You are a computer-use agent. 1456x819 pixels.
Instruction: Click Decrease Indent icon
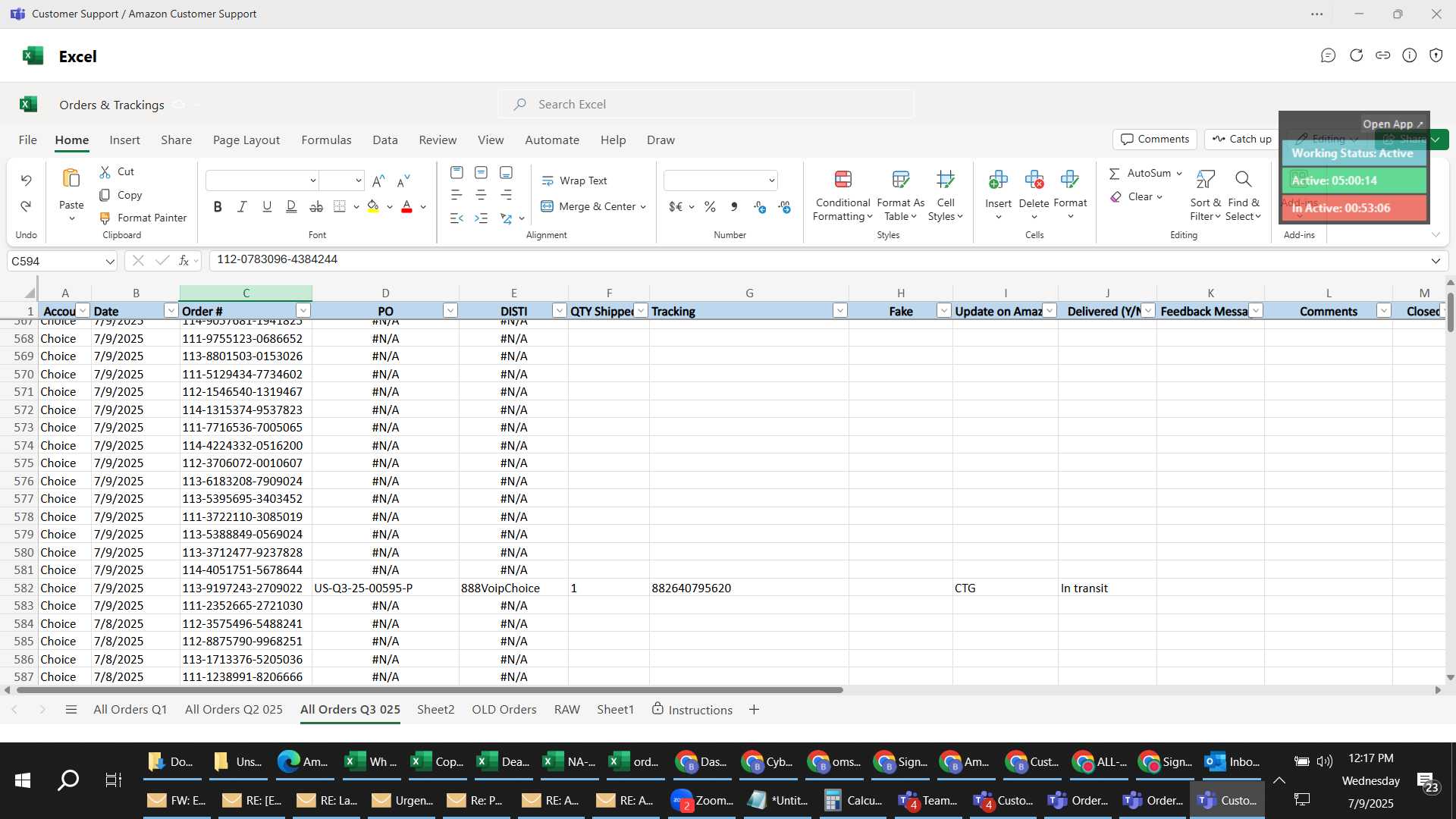457,218
